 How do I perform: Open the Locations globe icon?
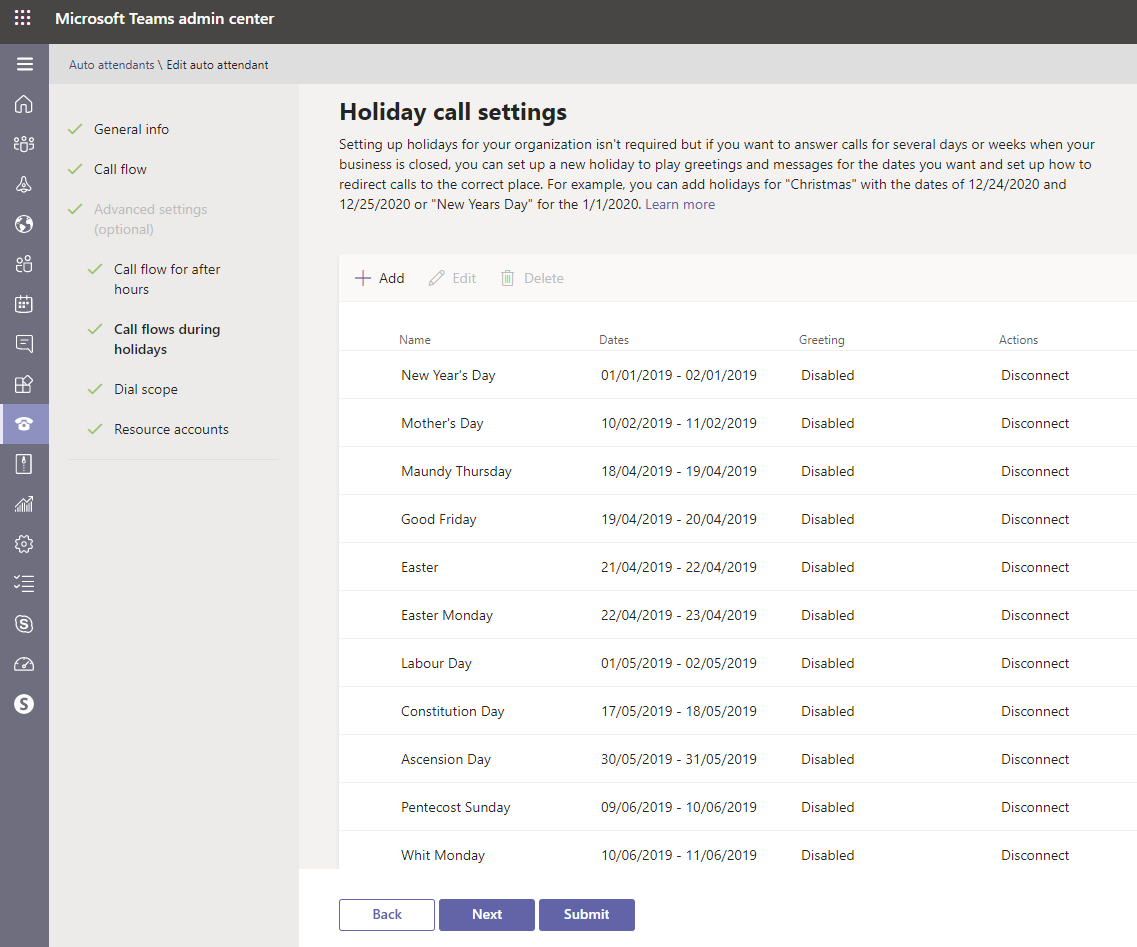(25, 224)
